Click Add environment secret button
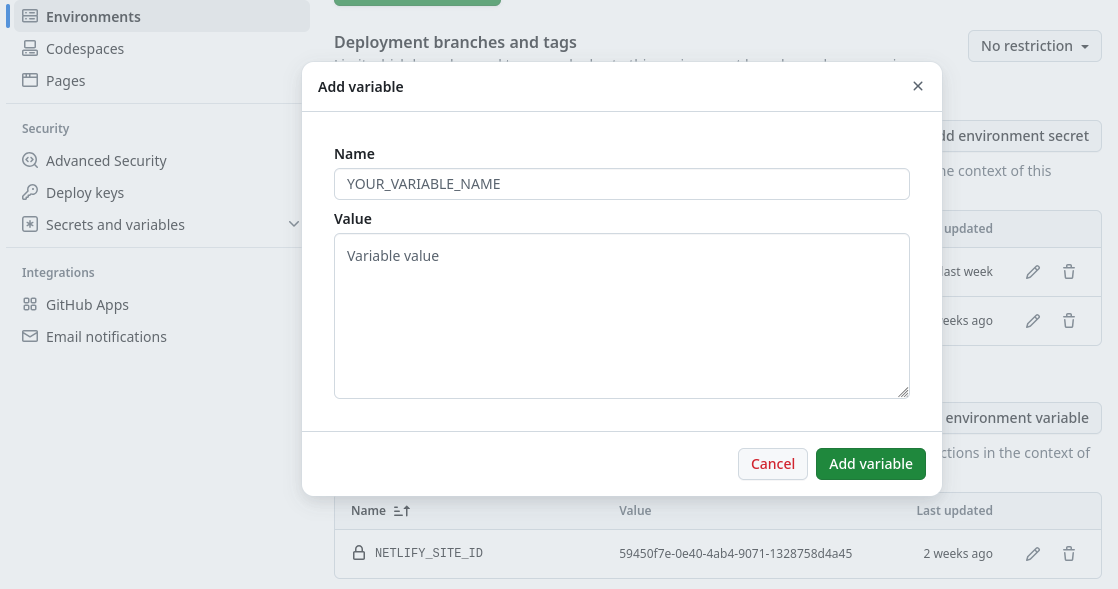Image resolution: width=1118 pixels, height=589 pixels. pos(1021,135)
